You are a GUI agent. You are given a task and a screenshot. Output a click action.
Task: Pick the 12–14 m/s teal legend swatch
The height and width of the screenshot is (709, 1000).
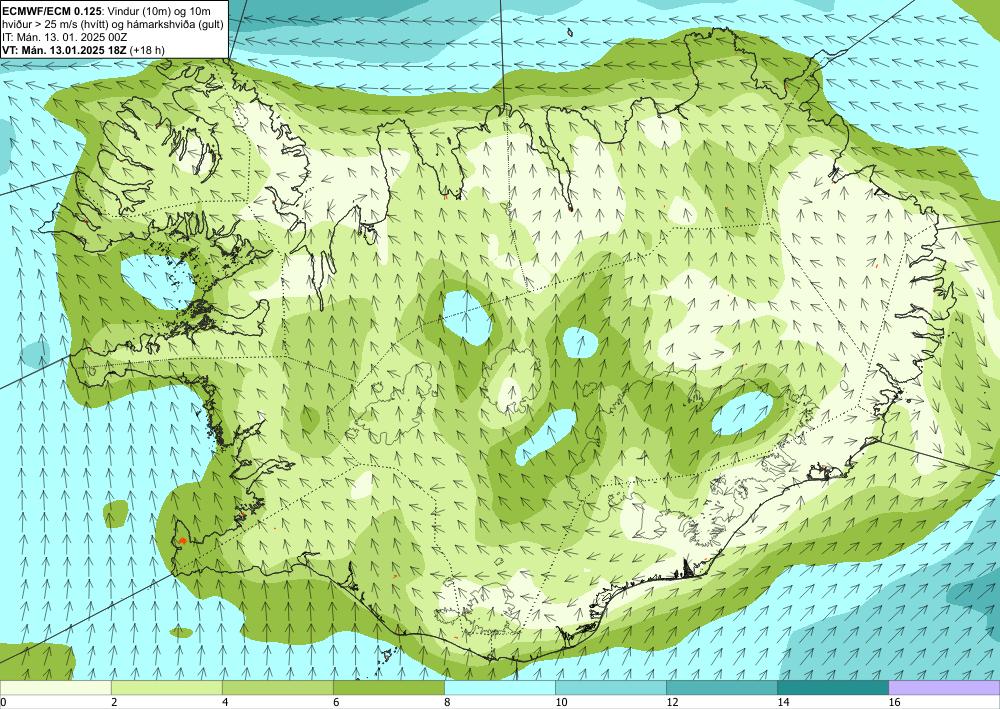pyautogui.click(x=721, y=687)
